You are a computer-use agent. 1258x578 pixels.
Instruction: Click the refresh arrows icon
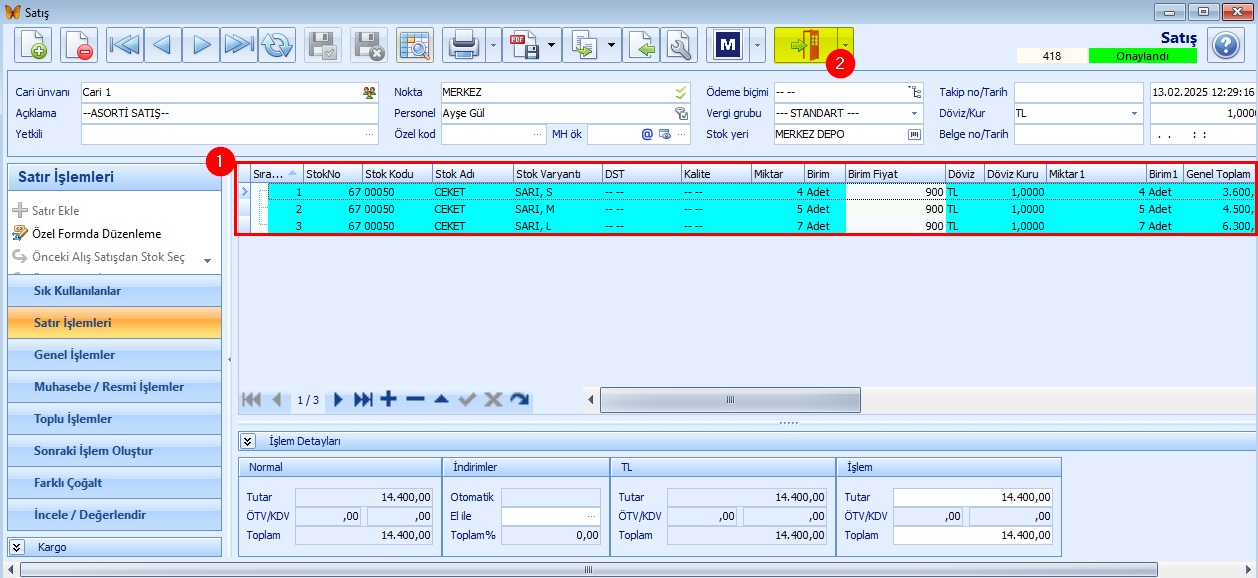click(x=277, y=45)
